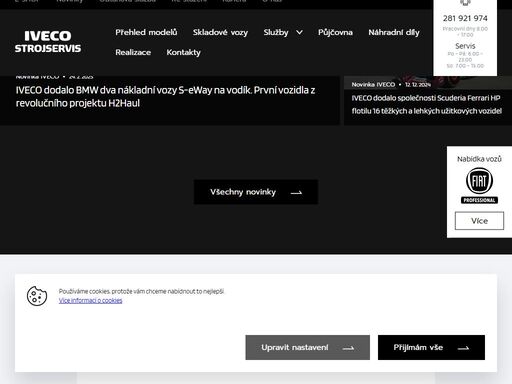Viewport: 512px width, 384px height.
Task: Click the Fiat Professional logo
Action: [479, 186]
